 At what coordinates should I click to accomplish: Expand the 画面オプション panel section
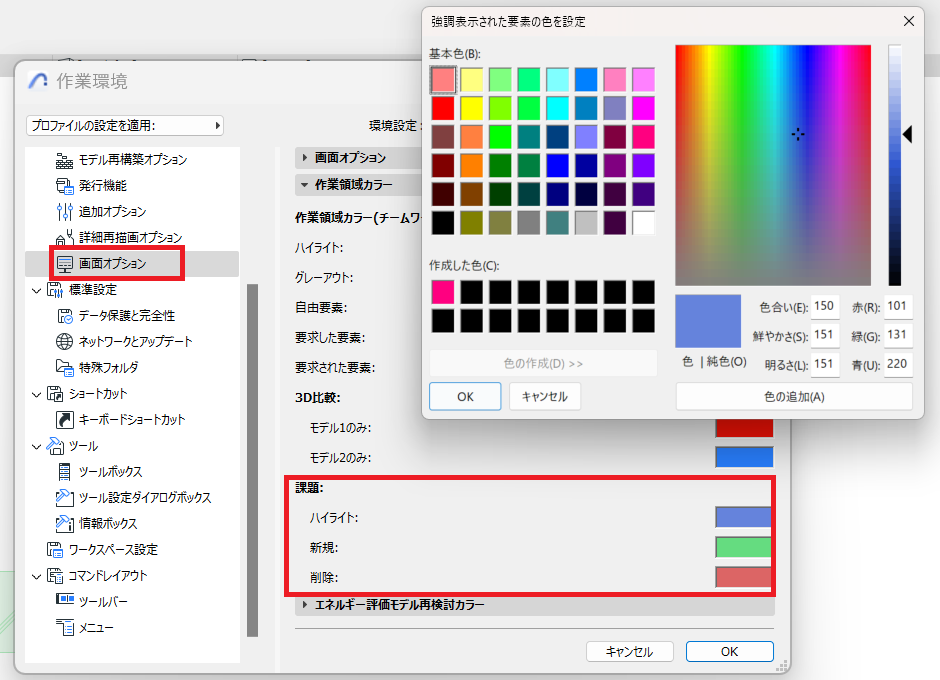[x=305, y=158]
